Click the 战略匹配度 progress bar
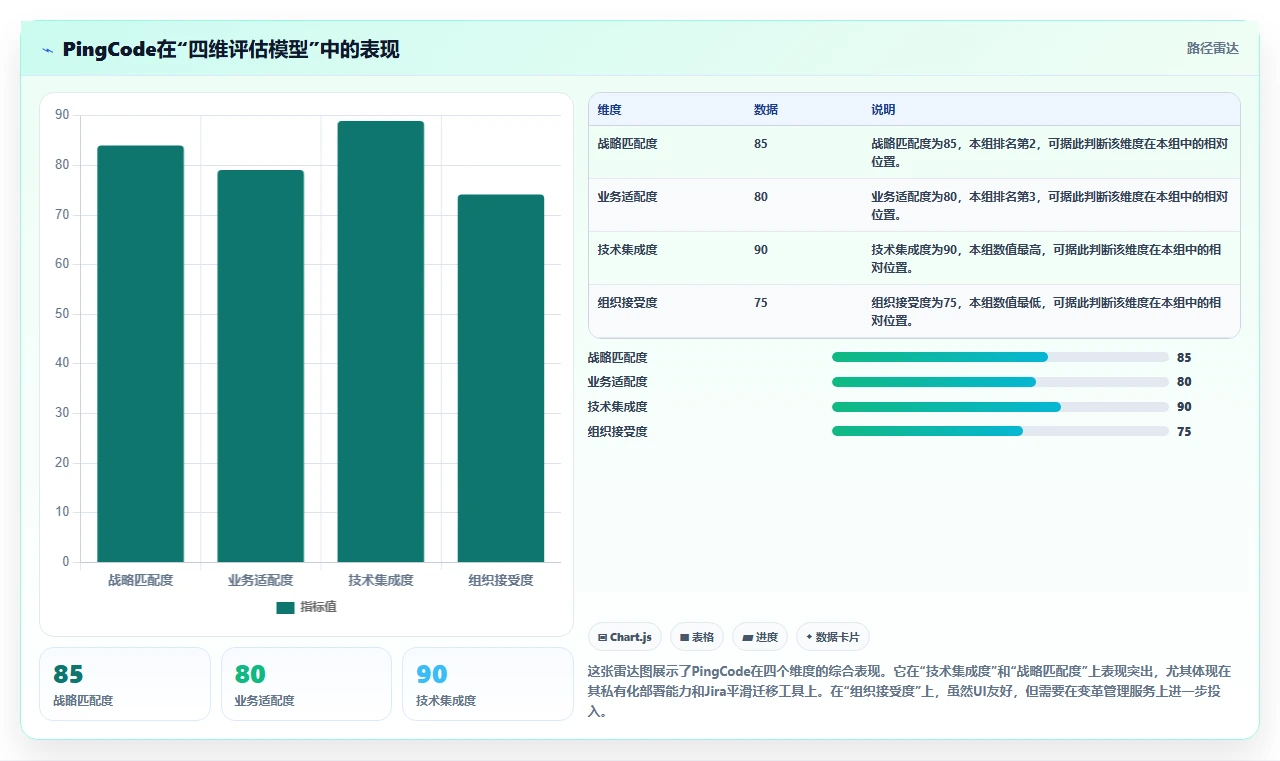Image resolution: width=1280 pixels, height=761 pixels. (x=1000, y=357)
